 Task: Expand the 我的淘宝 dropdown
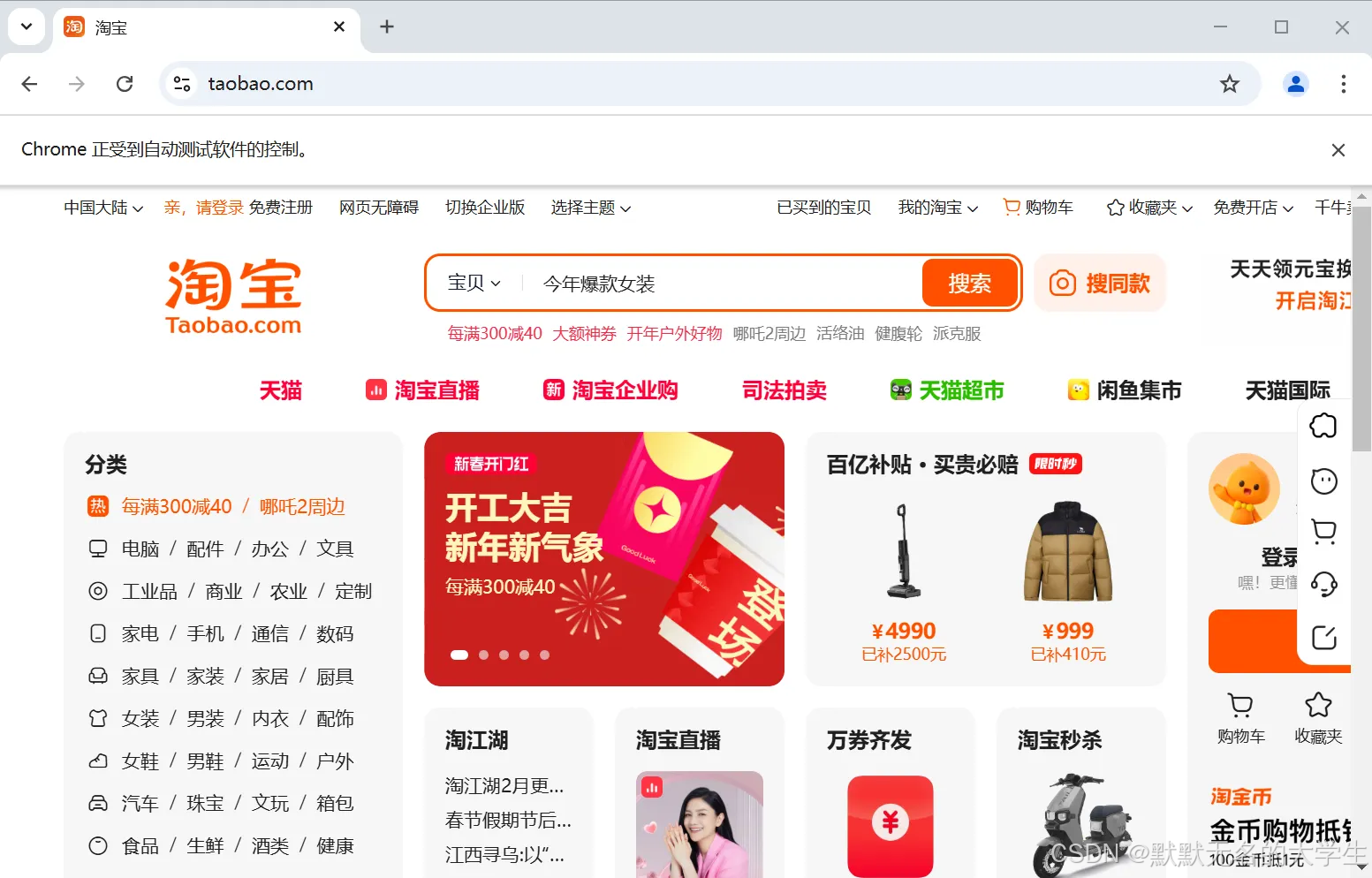coord(938,208)
